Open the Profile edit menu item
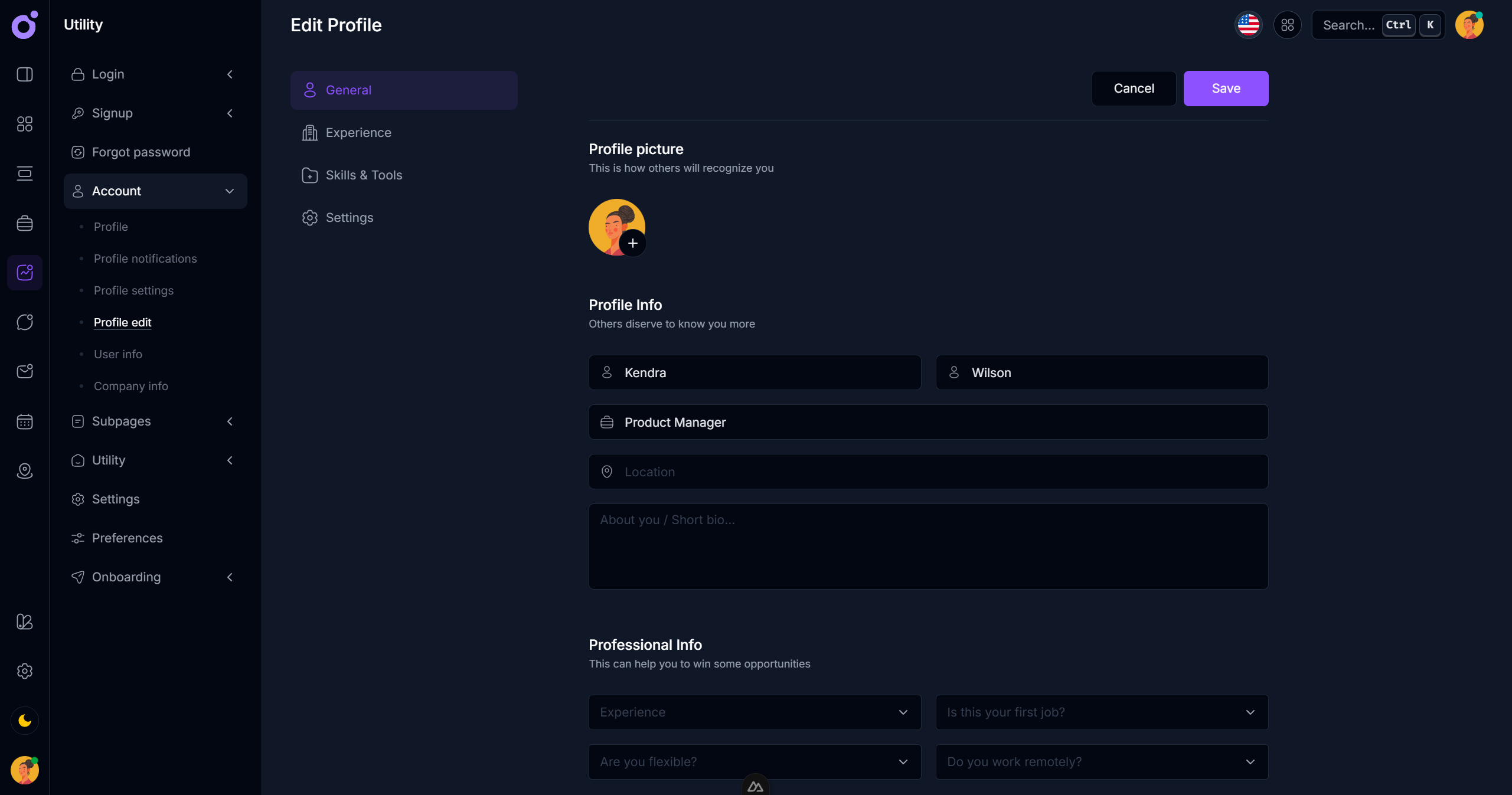This screenshot has height=795, width=1512. pyautogui.click(x=122, y=322)
